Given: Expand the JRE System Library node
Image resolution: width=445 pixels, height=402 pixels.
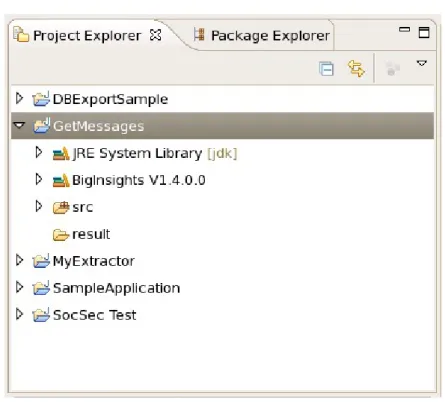Looking at the screenshot, I should (x=39, y=152).
